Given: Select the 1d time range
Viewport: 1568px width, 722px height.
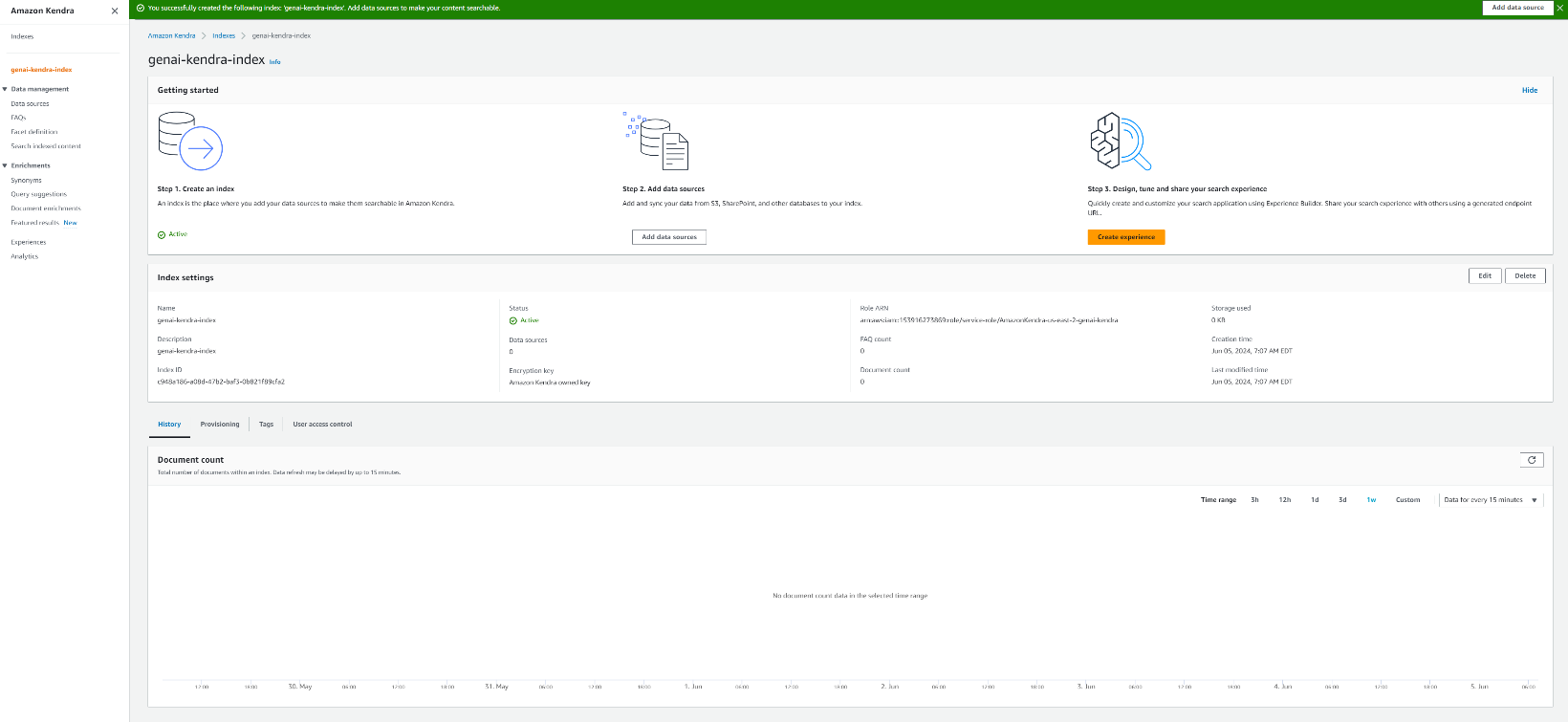Looking at the screenshot, I should [1315, 500].
